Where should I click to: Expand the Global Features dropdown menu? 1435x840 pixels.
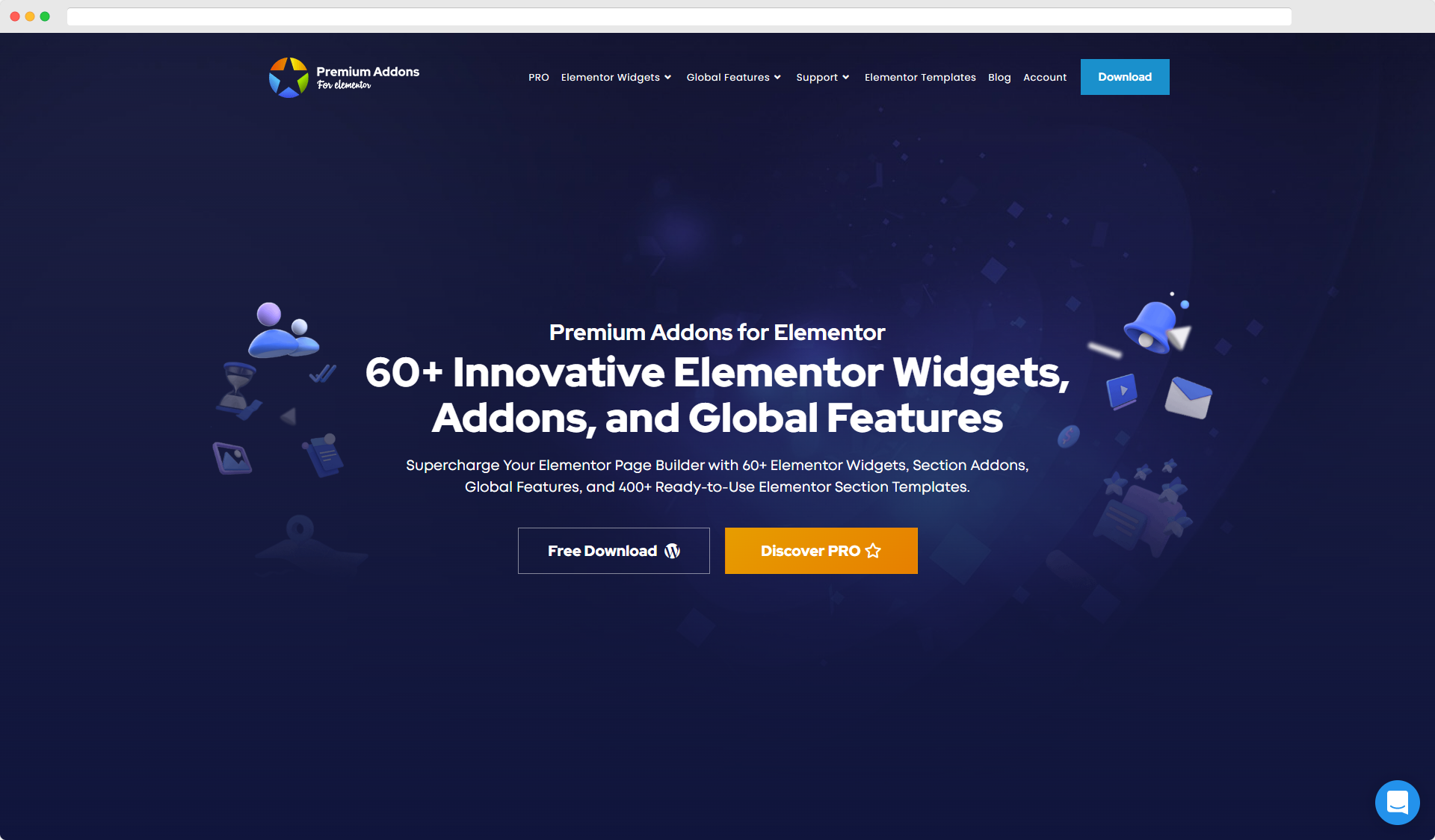tap(734, 77)
